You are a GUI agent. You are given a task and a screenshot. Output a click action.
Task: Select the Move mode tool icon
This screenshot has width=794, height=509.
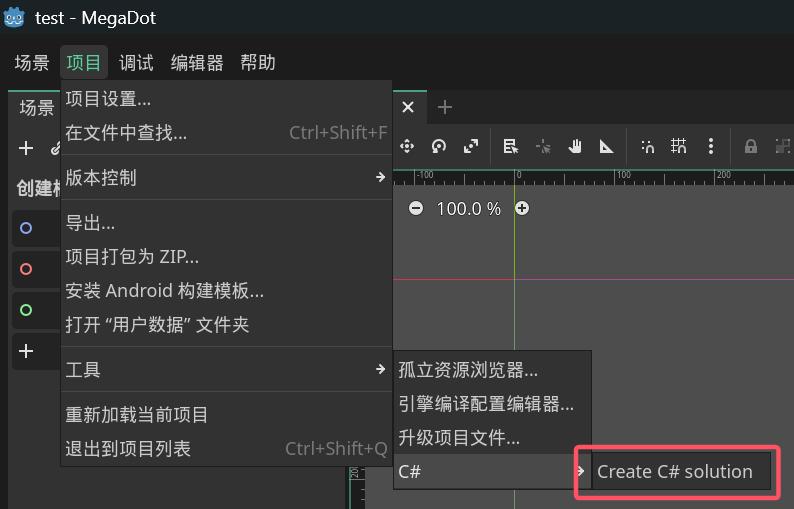click(407, 146)
